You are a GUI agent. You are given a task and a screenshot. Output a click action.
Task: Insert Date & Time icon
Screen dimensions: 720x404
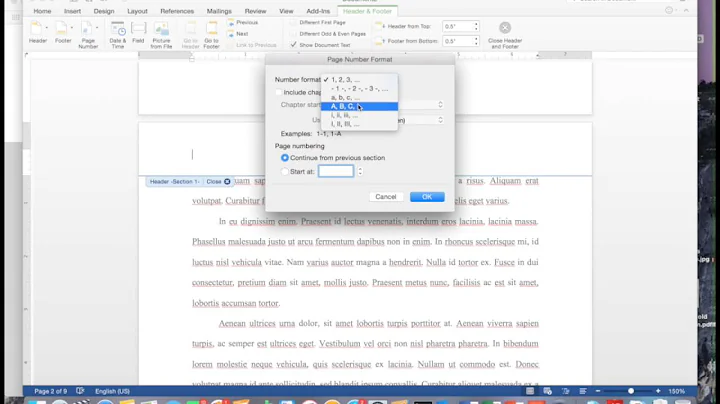(x=118, y=28)
